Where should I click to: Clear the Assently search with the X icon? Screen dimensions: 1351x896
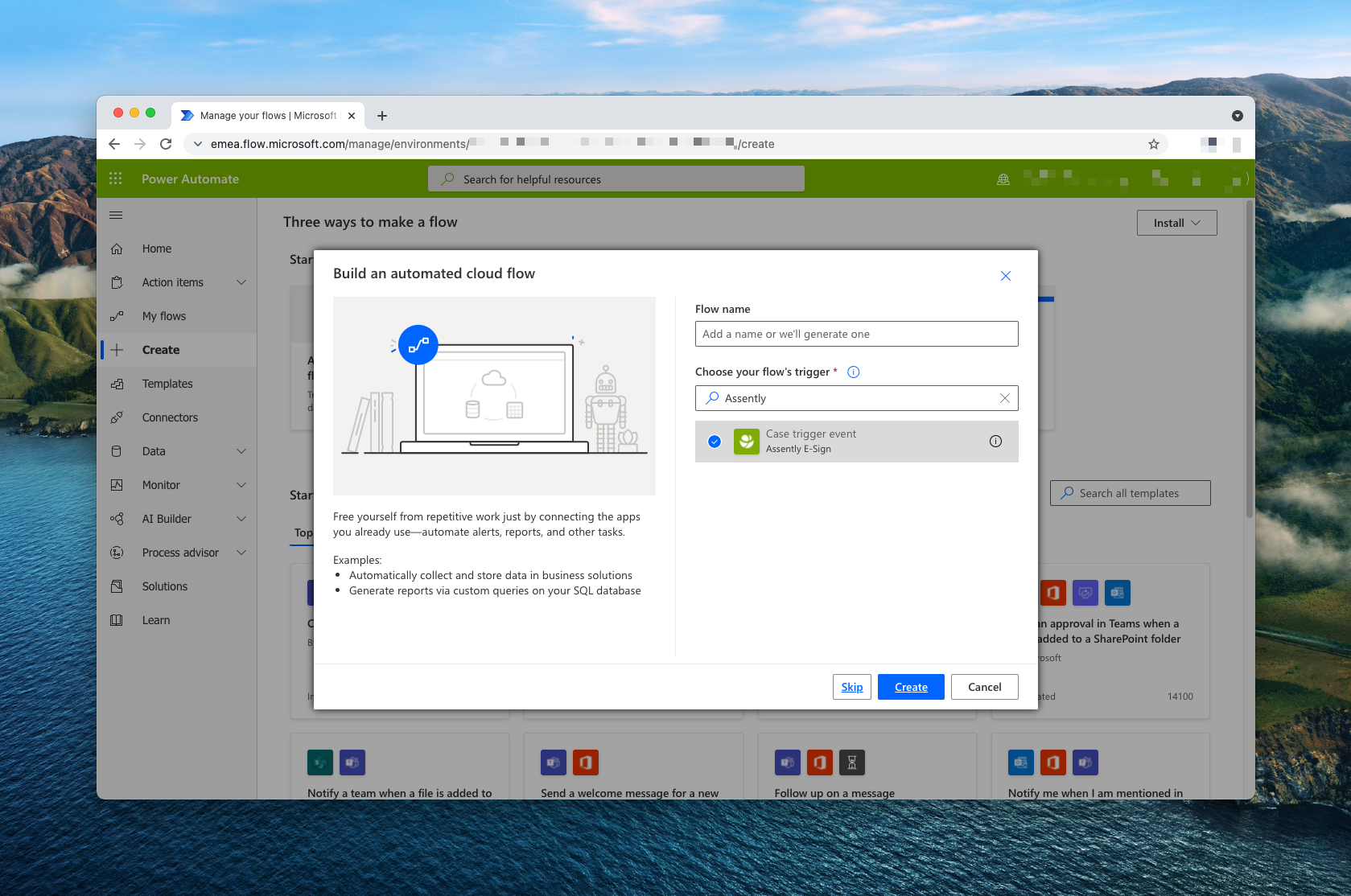click(1004, 398)
